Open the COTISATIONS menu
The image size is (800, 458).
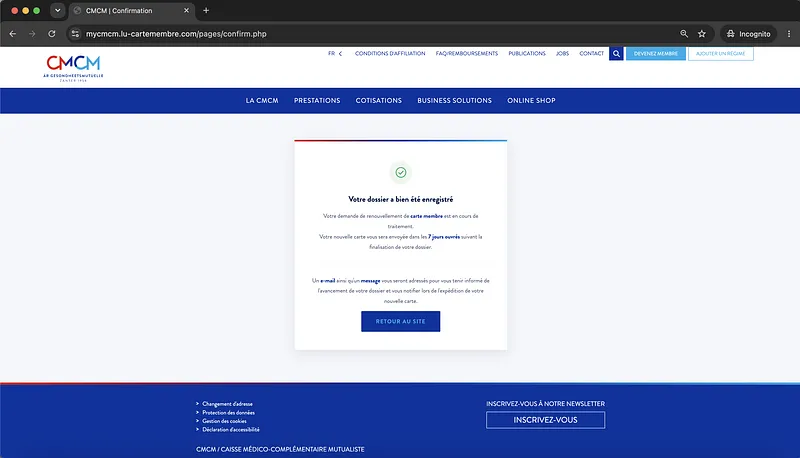tap(379, 100)
